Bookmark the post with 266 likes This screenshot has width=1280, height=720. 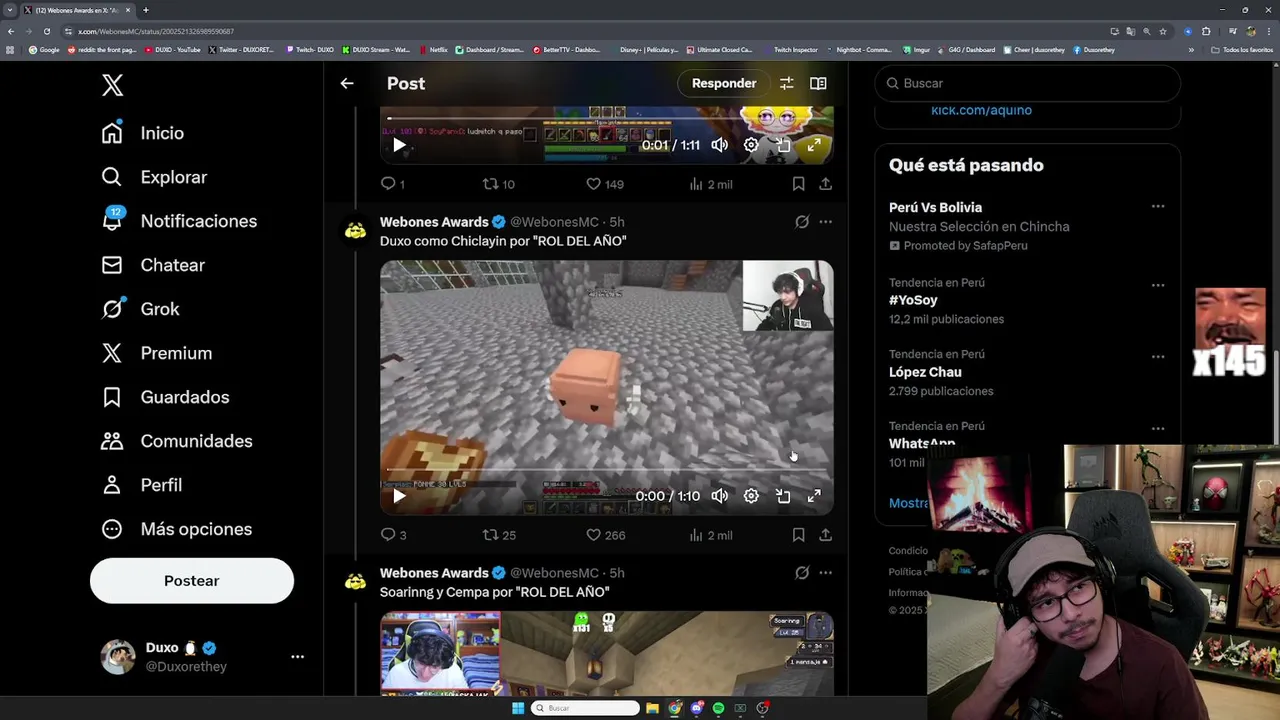[798, 535]
